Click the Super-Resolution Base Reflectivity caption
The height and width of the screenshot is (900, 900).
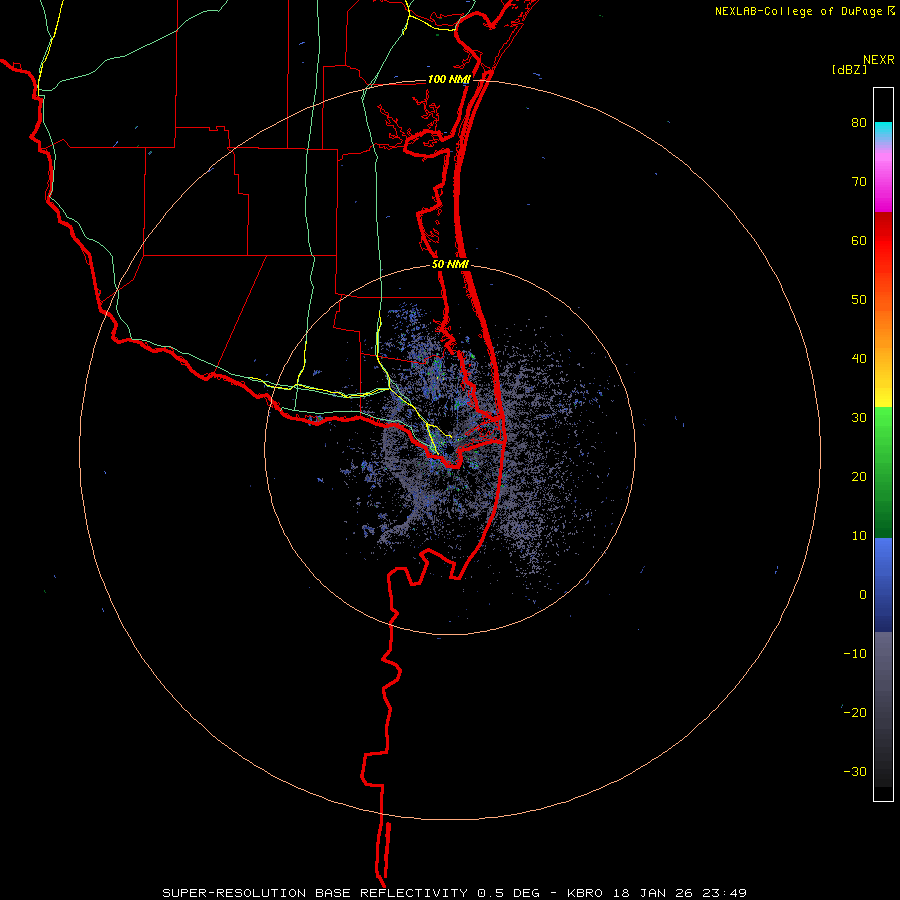tap(454, 893)
